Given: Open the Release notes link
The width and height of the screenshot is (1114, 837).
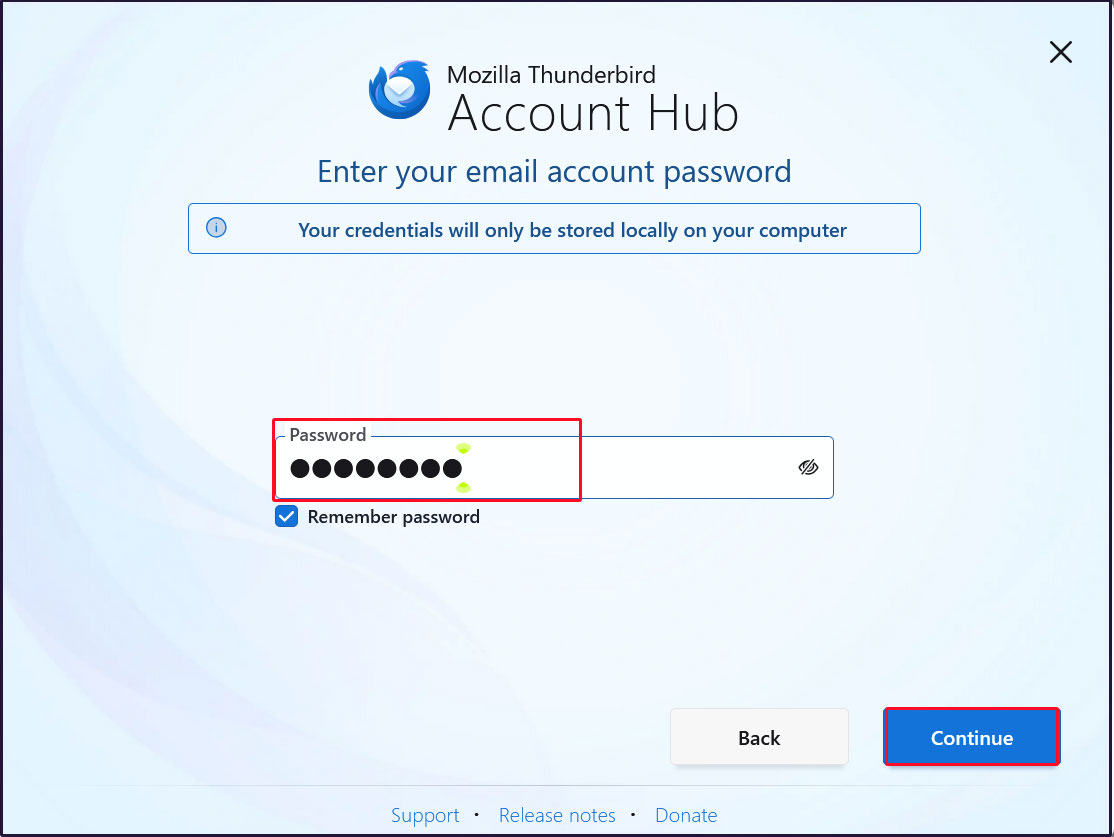Looking at the screenshot, I should coord(557,815).
